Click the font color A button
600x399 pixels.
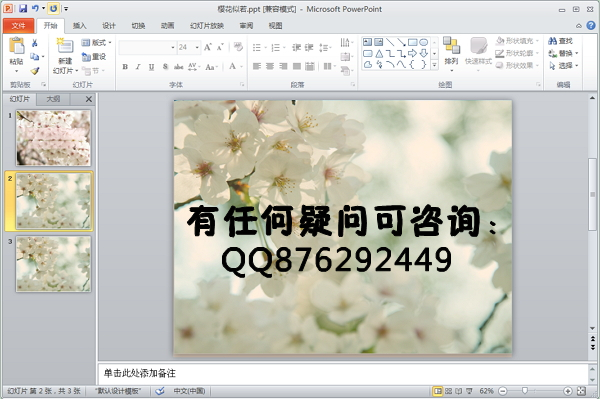[x=232, y=67]
